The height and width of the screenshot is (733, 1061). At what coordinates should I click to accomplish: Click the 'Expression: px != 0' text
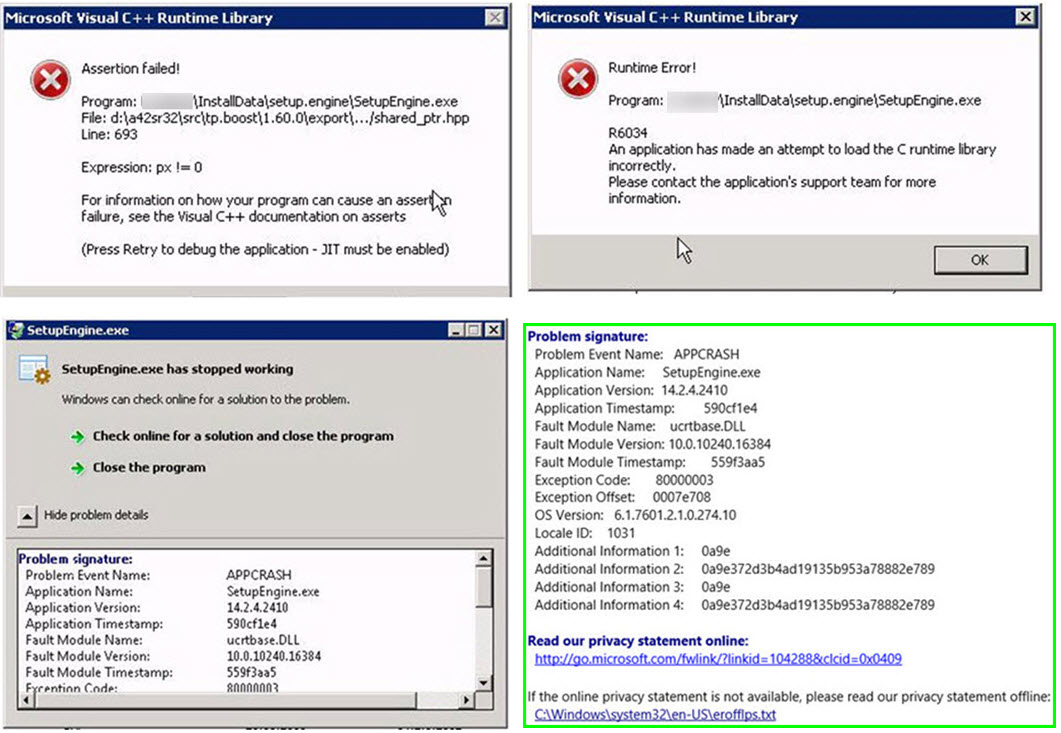(141, 167)
